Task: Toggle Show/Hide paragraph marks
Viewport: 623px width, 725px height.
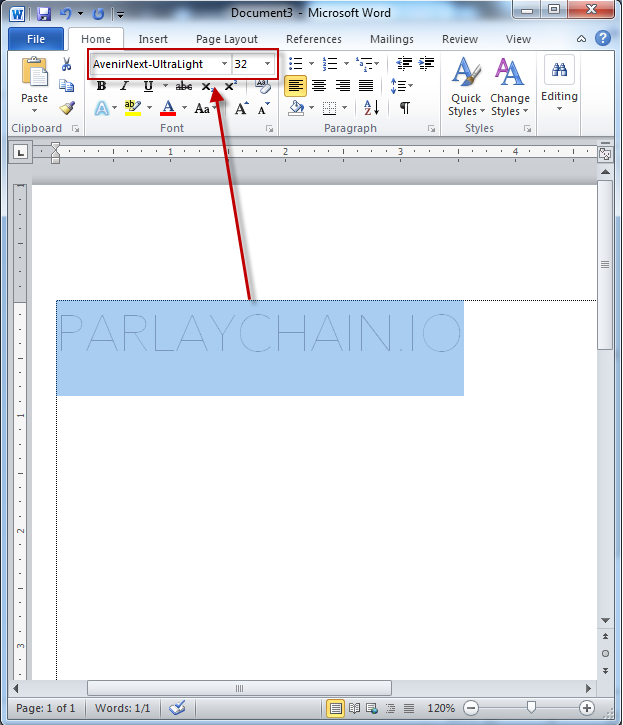Action: pos(405,108)
